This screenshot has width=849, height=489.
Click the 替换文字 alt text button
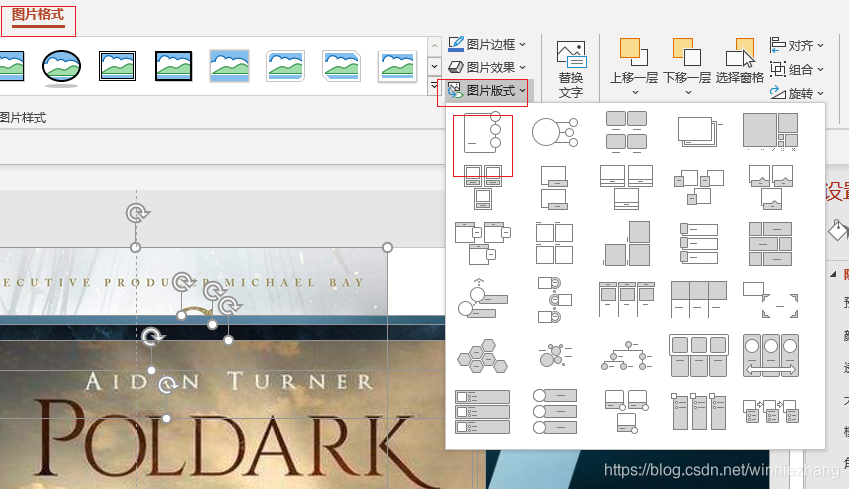pyautogui.click(x=571, y=69)
